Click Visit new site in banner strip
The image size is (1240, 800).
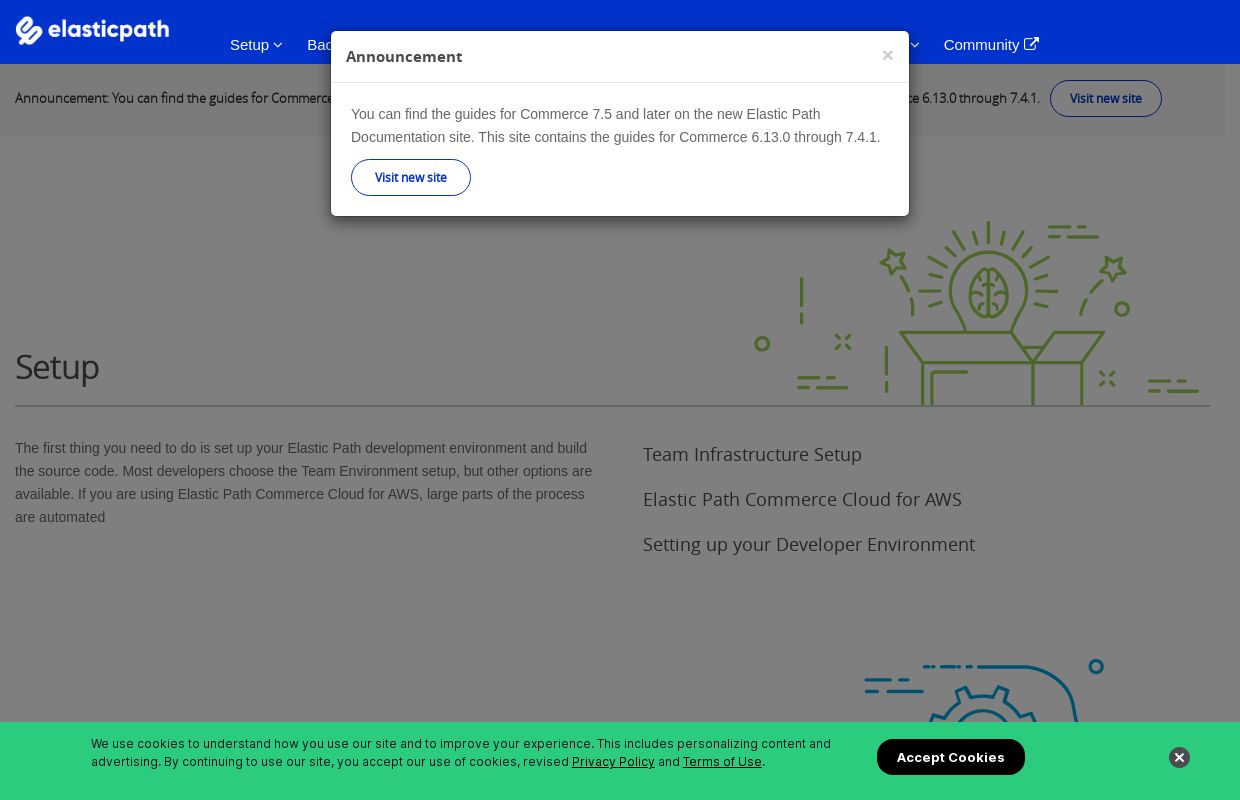click(x=1105, y=99)
